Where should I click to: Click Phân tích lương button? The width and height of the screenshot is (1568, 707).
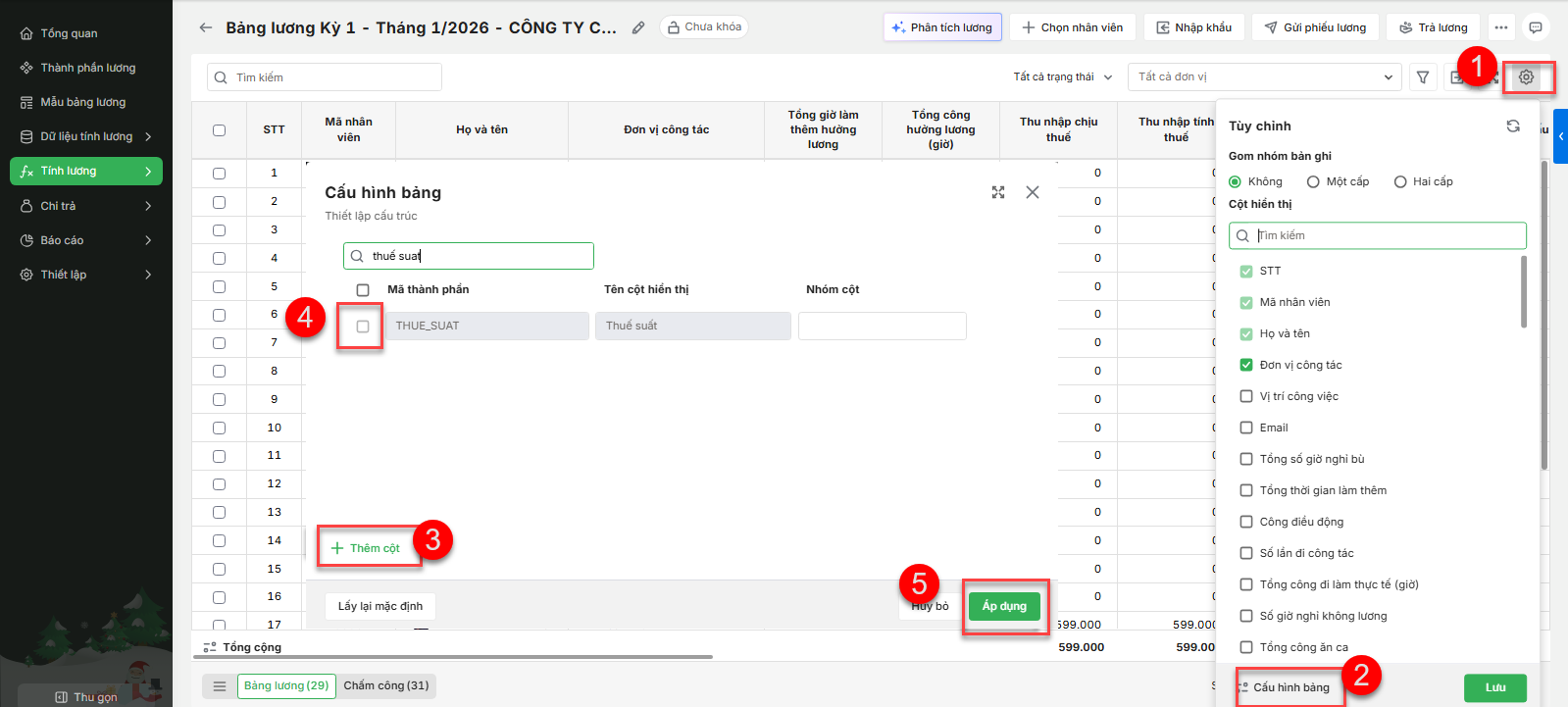click(x=942, y=27)
